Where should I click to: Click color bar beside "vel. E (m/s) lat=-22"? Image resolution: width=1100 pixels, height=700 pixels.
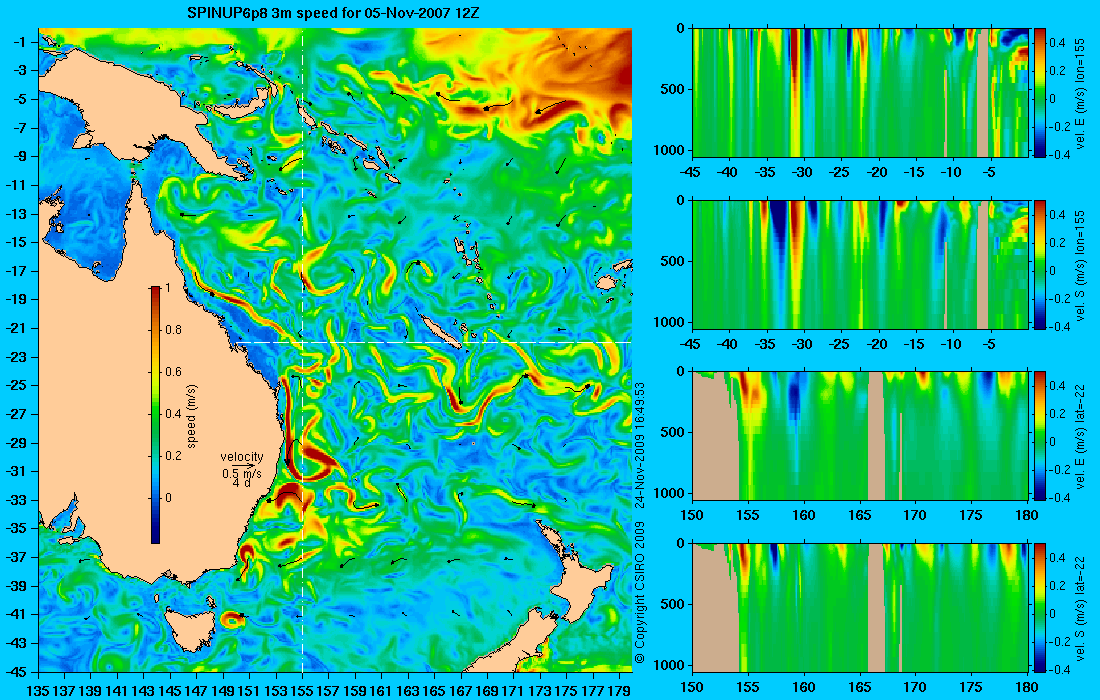[x=1039, y=436]
